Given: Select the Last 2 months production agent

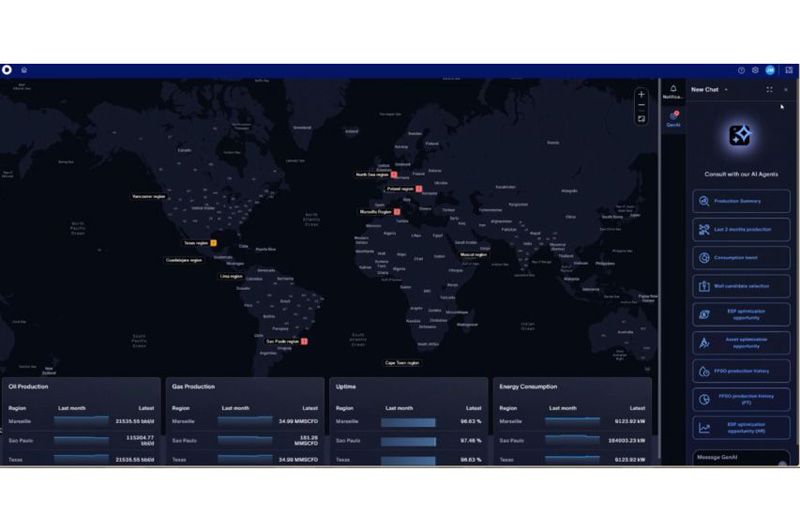Looking at the screenshot, I should (x=741, y=230).
